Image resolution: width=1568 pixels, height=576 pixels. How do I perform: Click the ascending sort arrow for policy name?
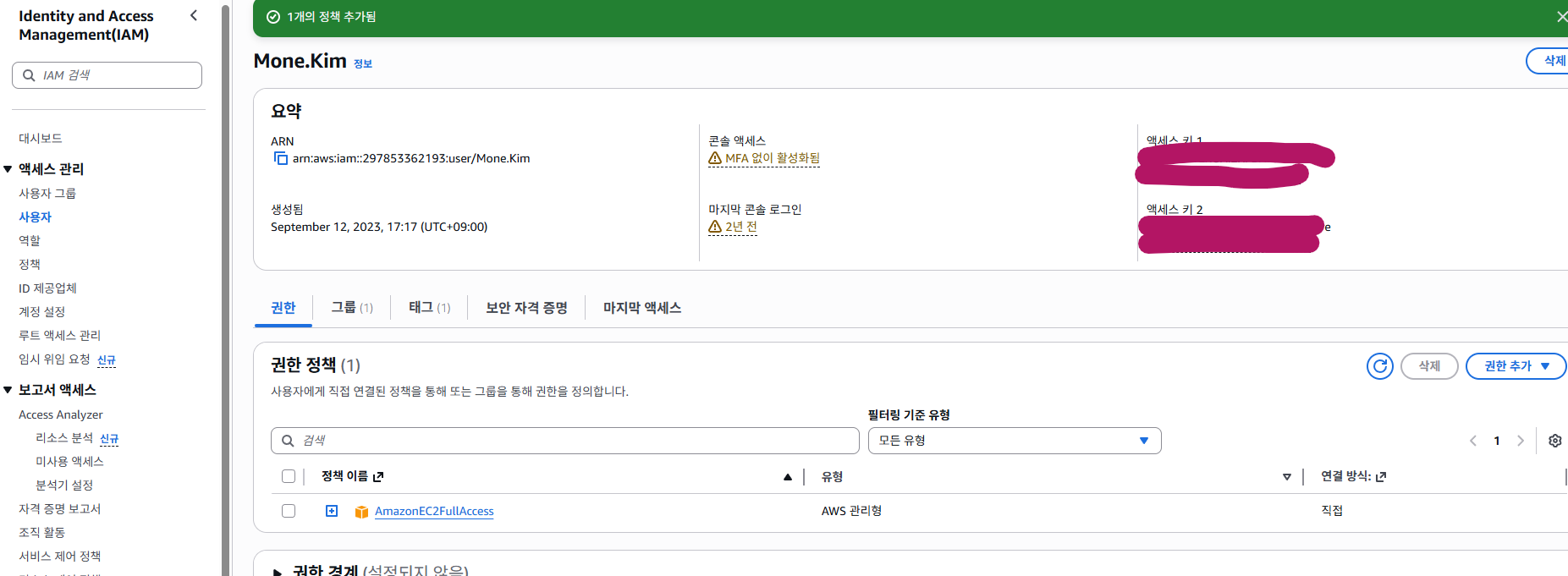coord(788,477)
